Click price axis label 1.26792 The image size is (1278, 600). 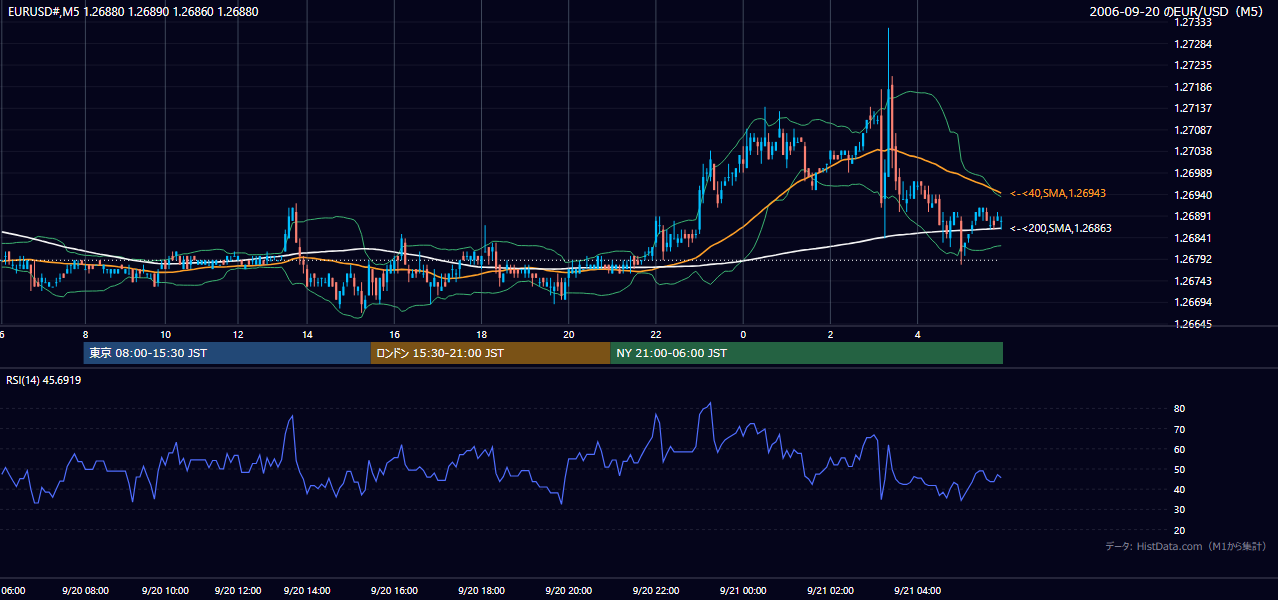1192,259
